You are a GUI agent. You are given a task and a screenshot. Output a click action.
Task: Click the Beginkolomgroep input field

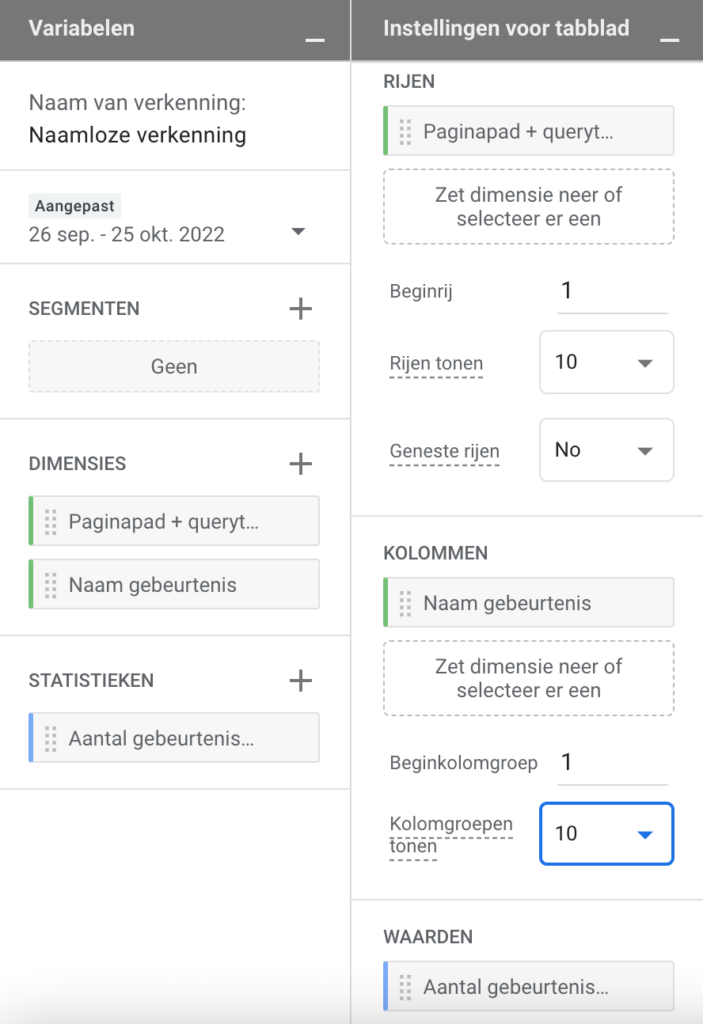(611, 763)
